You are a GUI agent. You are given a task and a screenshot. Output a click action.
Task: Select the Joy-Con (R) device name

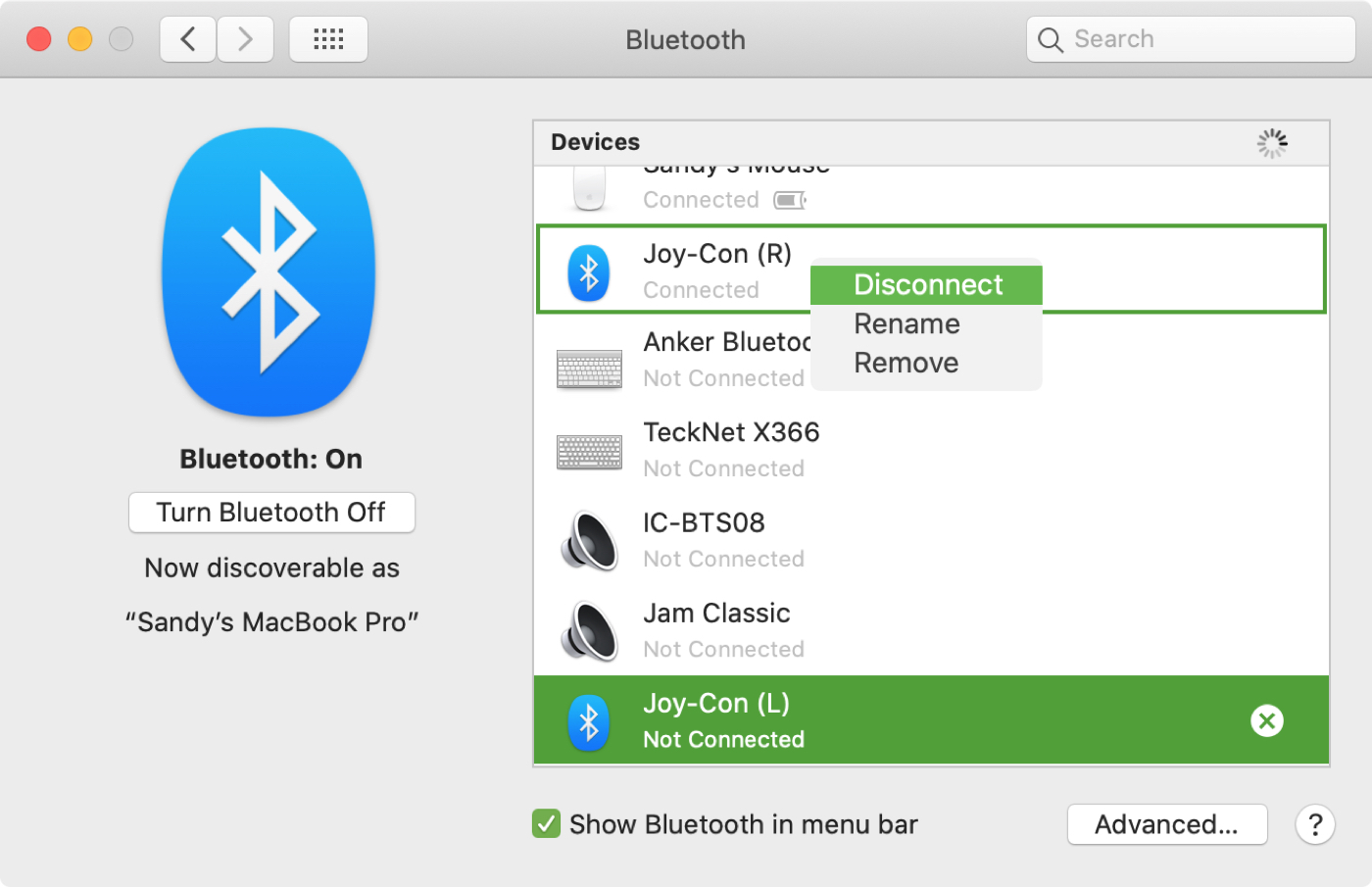coord(717,254)
